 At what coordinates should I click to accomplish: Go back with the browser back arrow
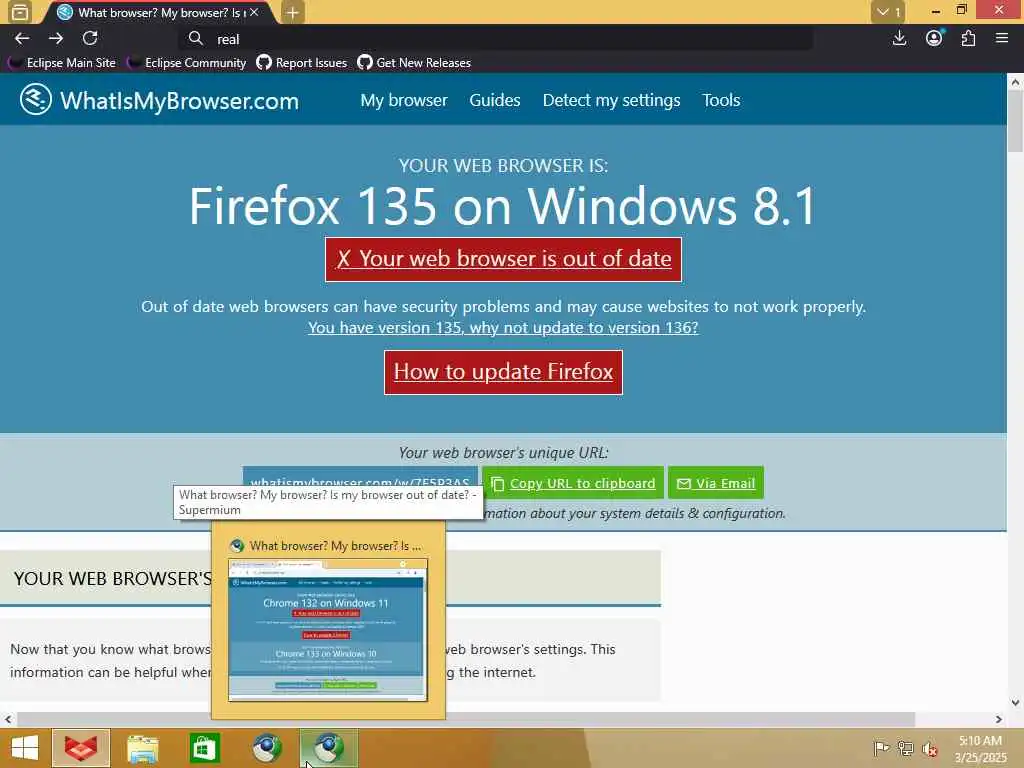[22, 39]
